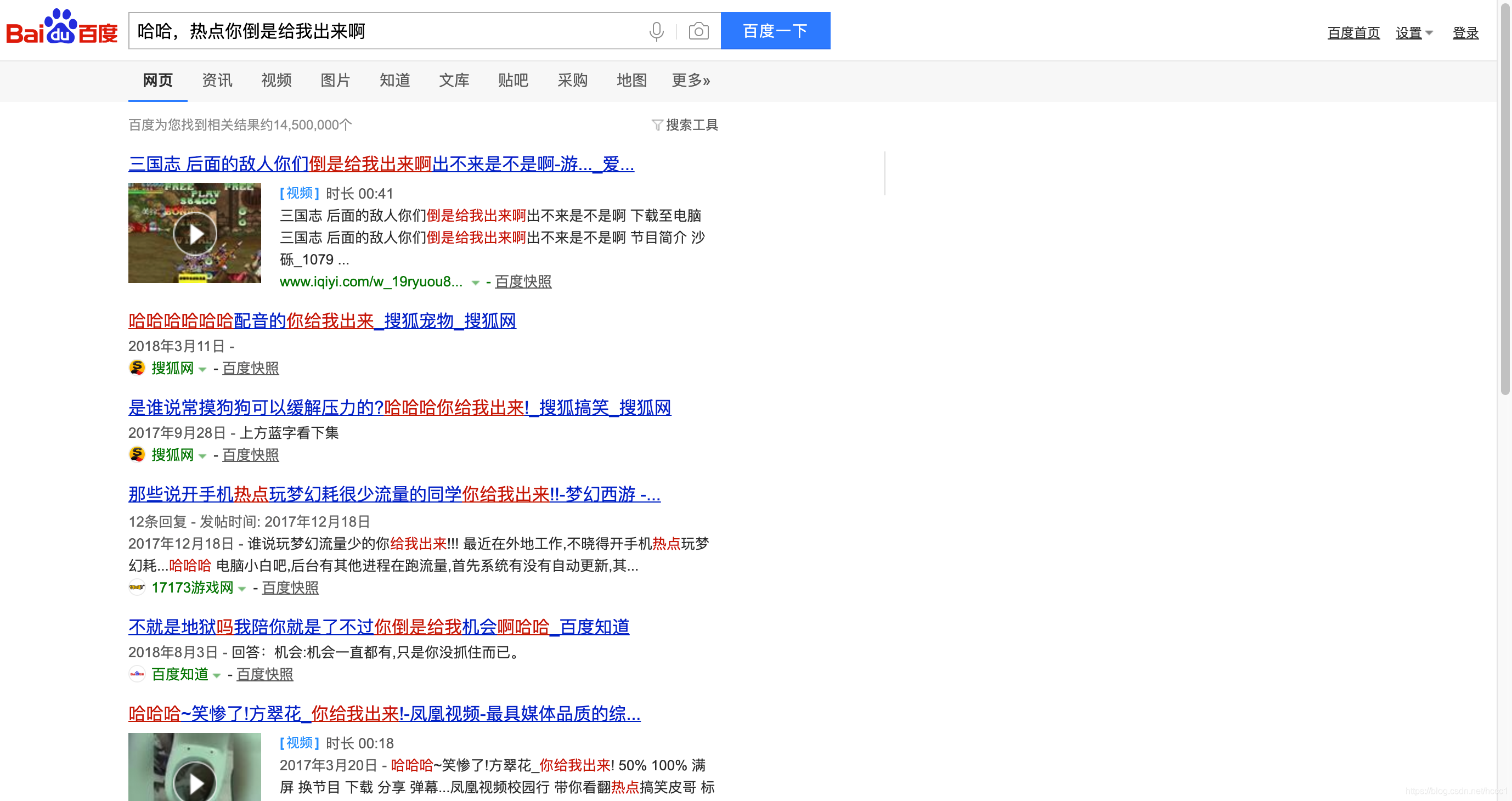Switch to the 贴吧 tab
This screenshot has height=801, width=1512.
(514, 81)
